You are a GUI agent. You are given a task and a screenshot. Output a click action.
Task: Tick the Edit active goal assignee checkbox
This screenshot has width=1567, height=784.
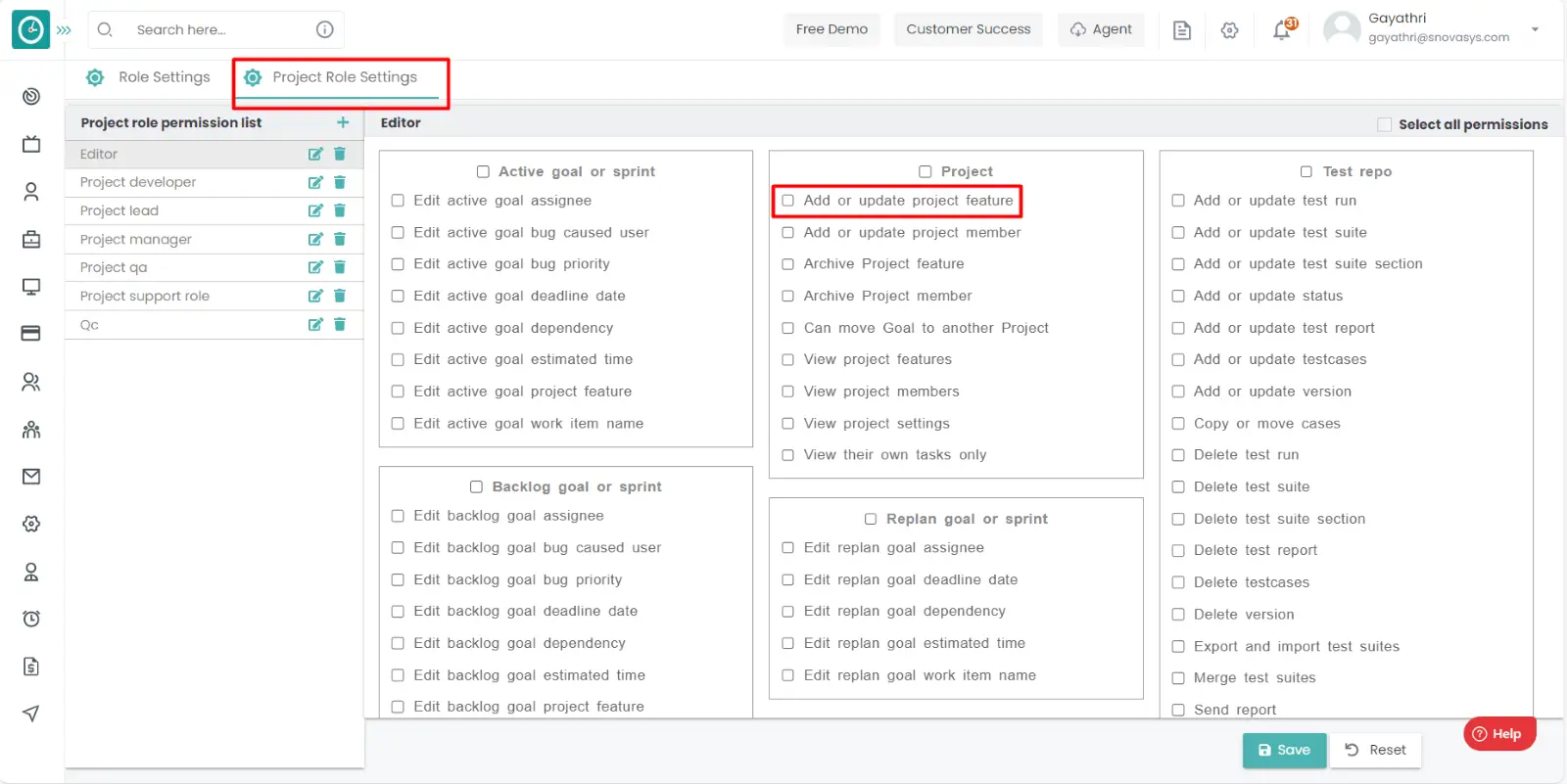pyautogui.click(x=398, y=201)
